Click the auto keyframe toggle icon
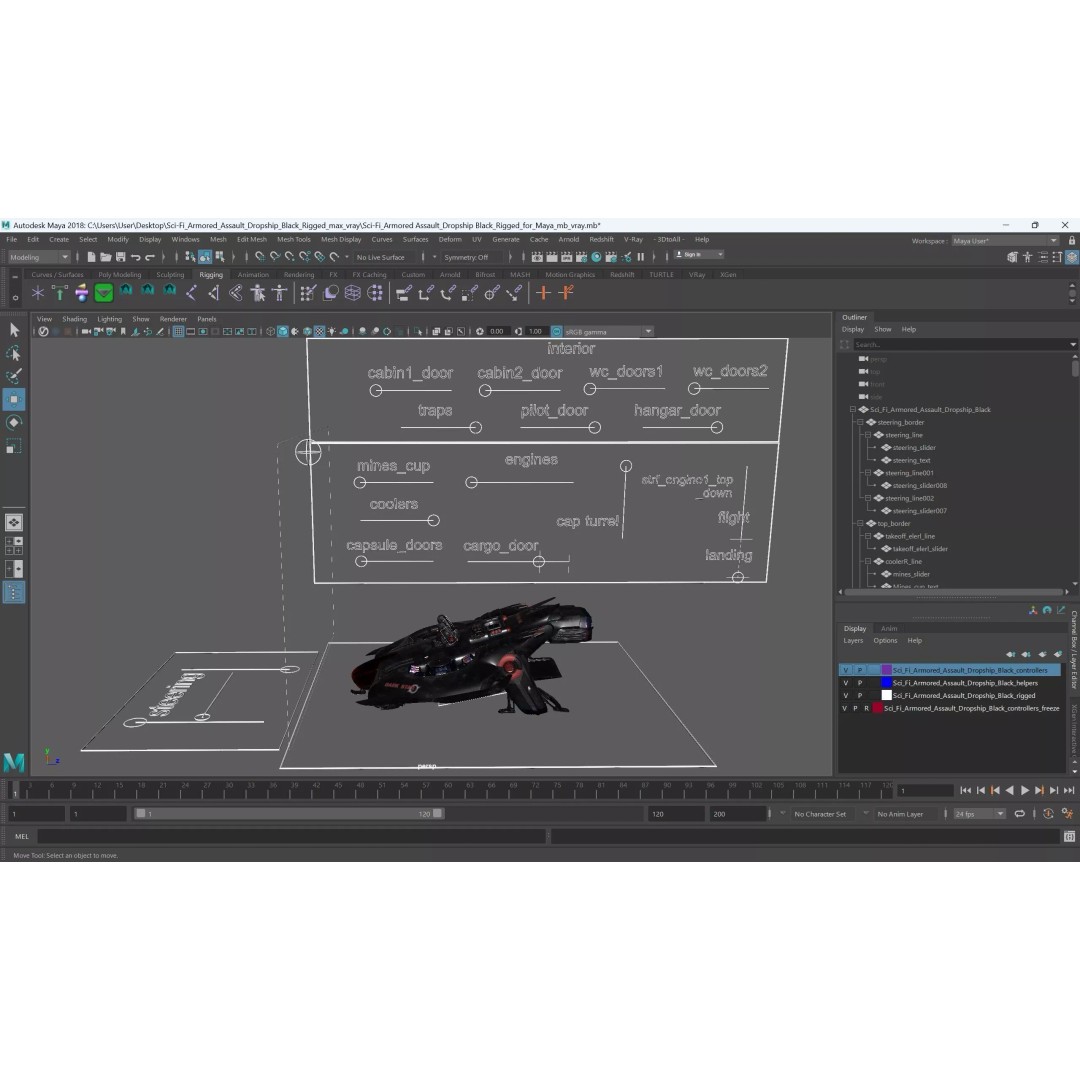This screenshot has height=1080, width=1080. [1048, 813]
